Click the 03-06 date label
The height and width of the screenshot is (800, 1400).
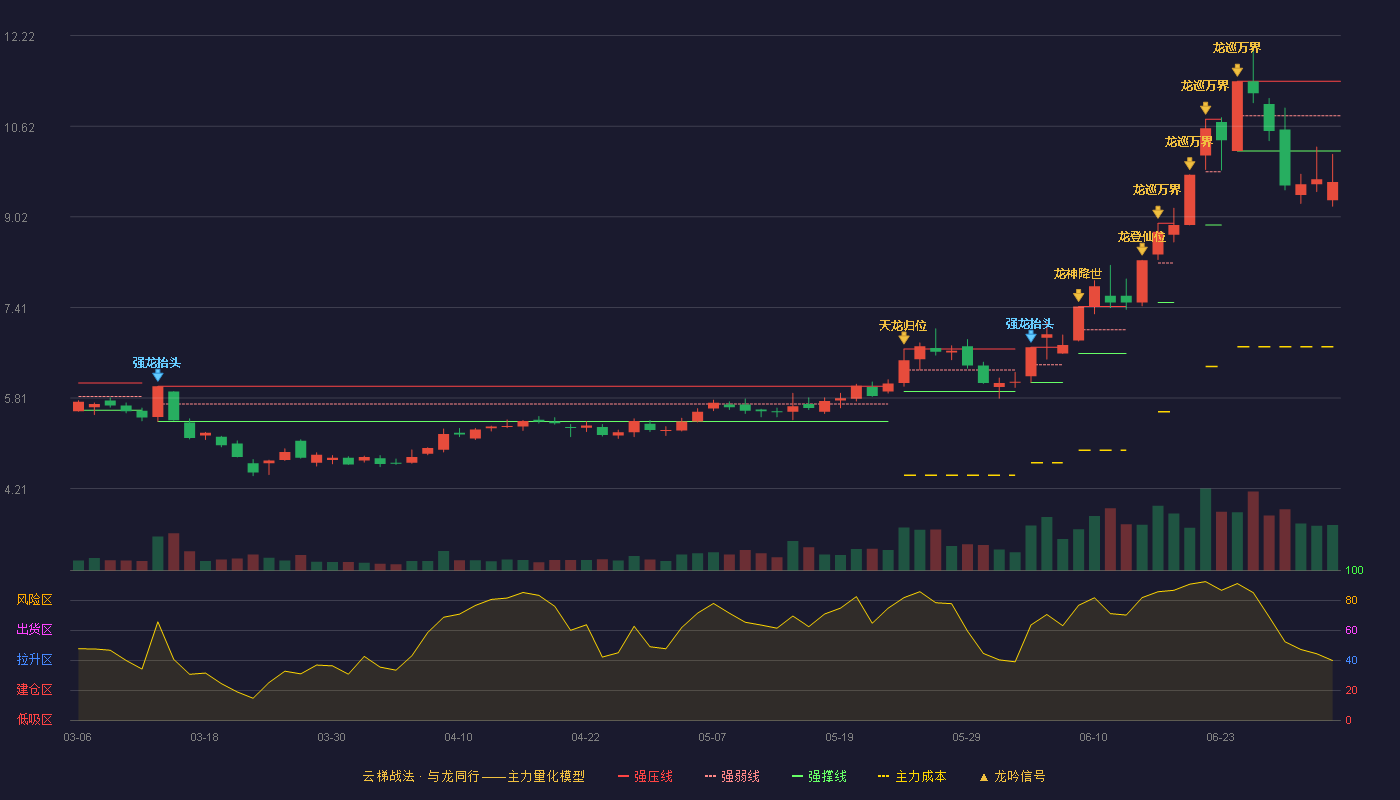[77, 737]
